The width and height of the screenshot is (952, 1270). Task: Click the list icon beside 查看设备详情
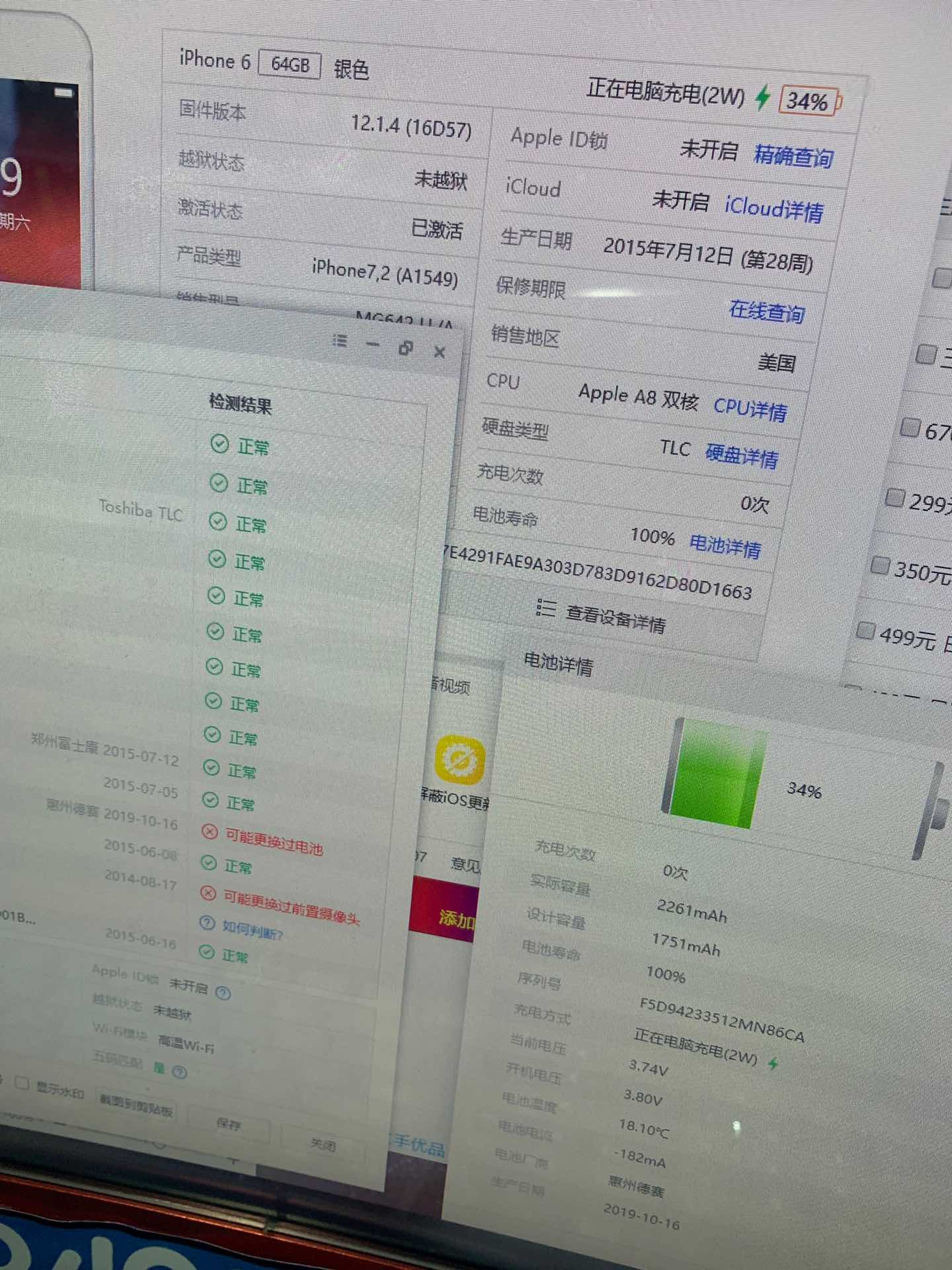[545, 607]
